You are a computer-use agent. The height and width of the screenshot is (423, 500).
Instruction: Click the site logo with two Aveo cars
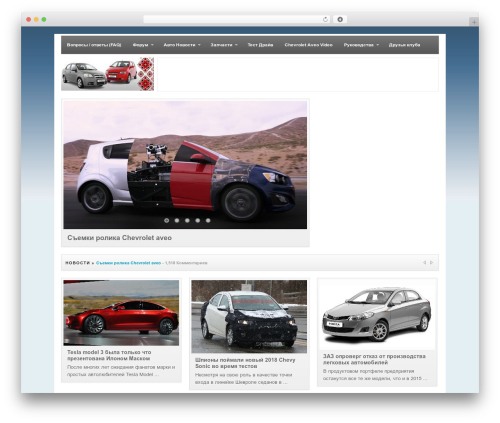(108, 74)
